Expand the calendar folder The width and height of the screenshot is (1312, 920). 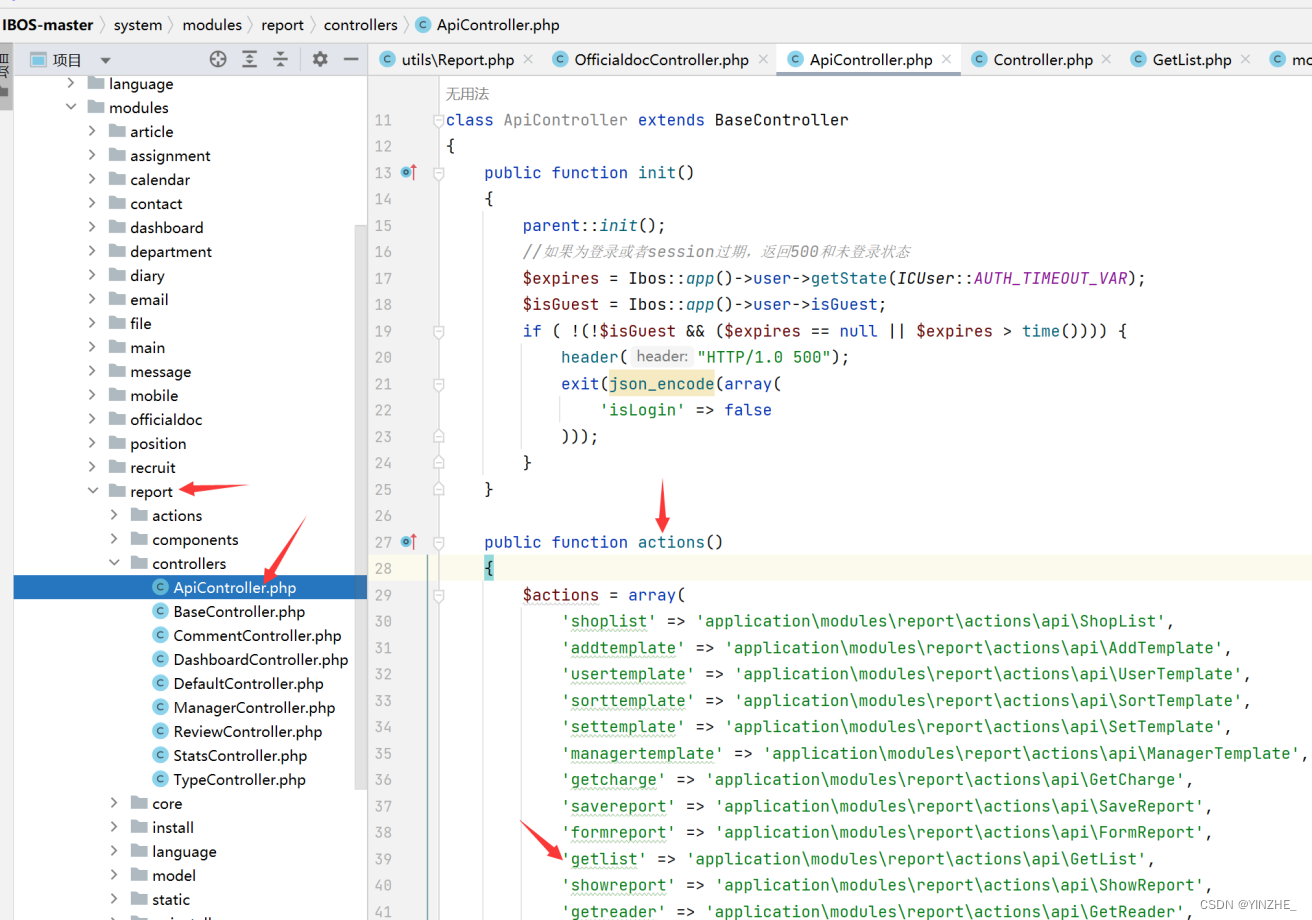(92, 180)
